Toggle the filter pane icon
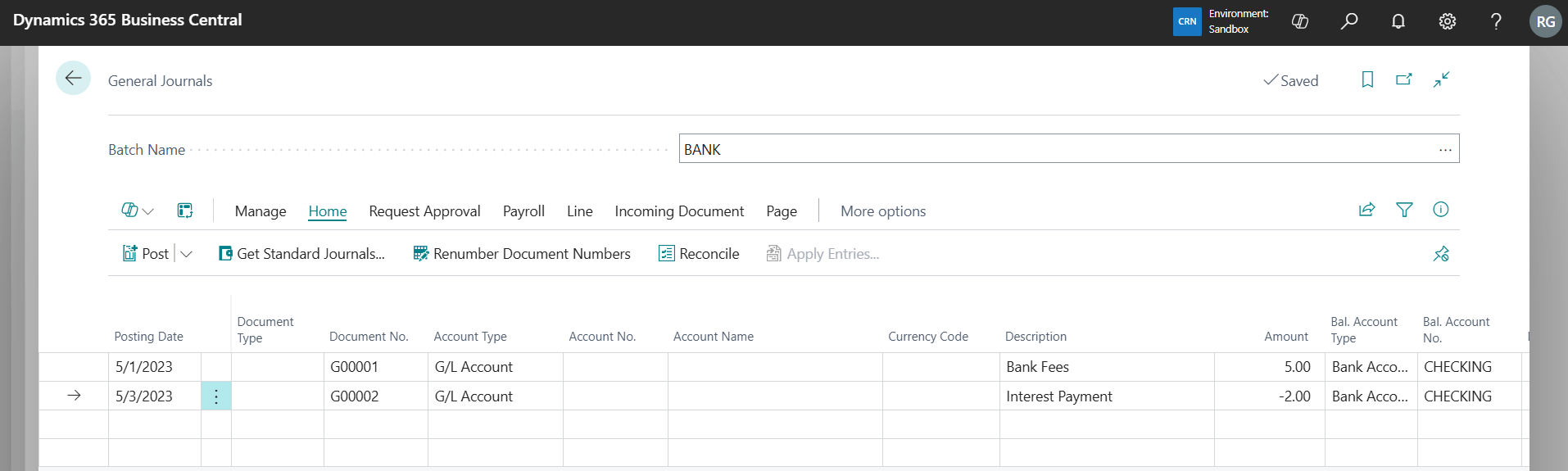The image size is (1568, 471). click(x=1404, y=210)
